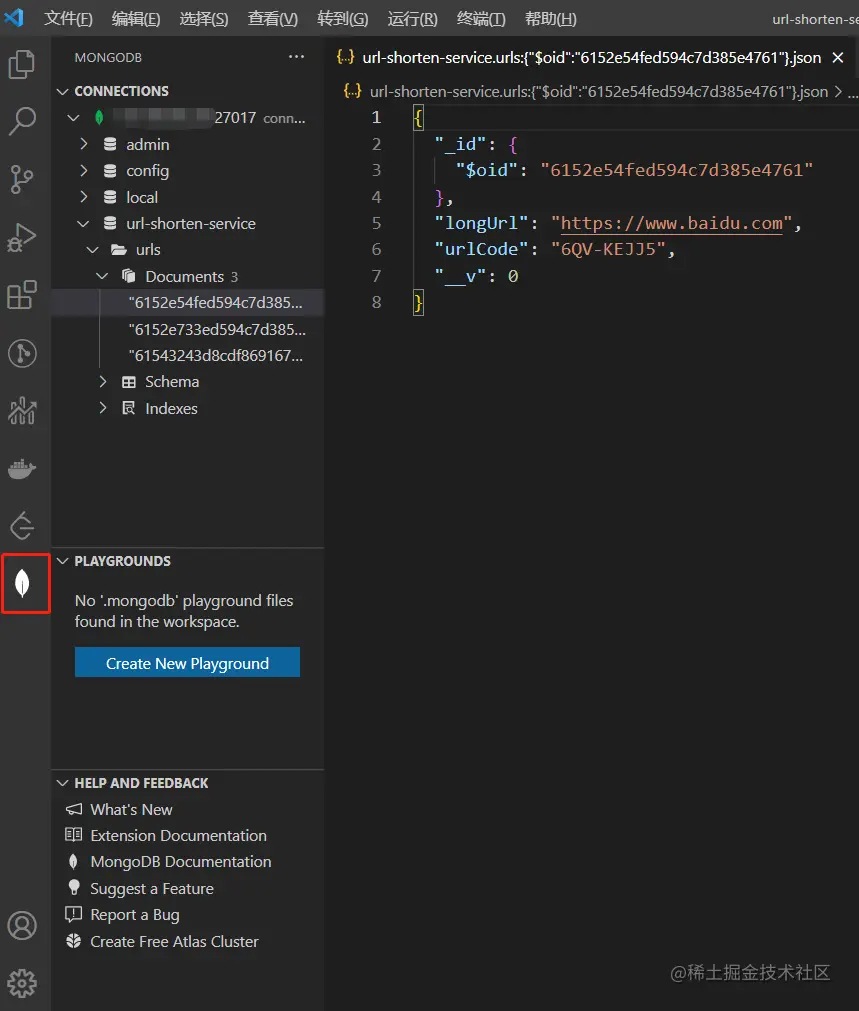859x1011 pixels.
Task: Click Suggest a Feature
Action: [x=152, y=888]
